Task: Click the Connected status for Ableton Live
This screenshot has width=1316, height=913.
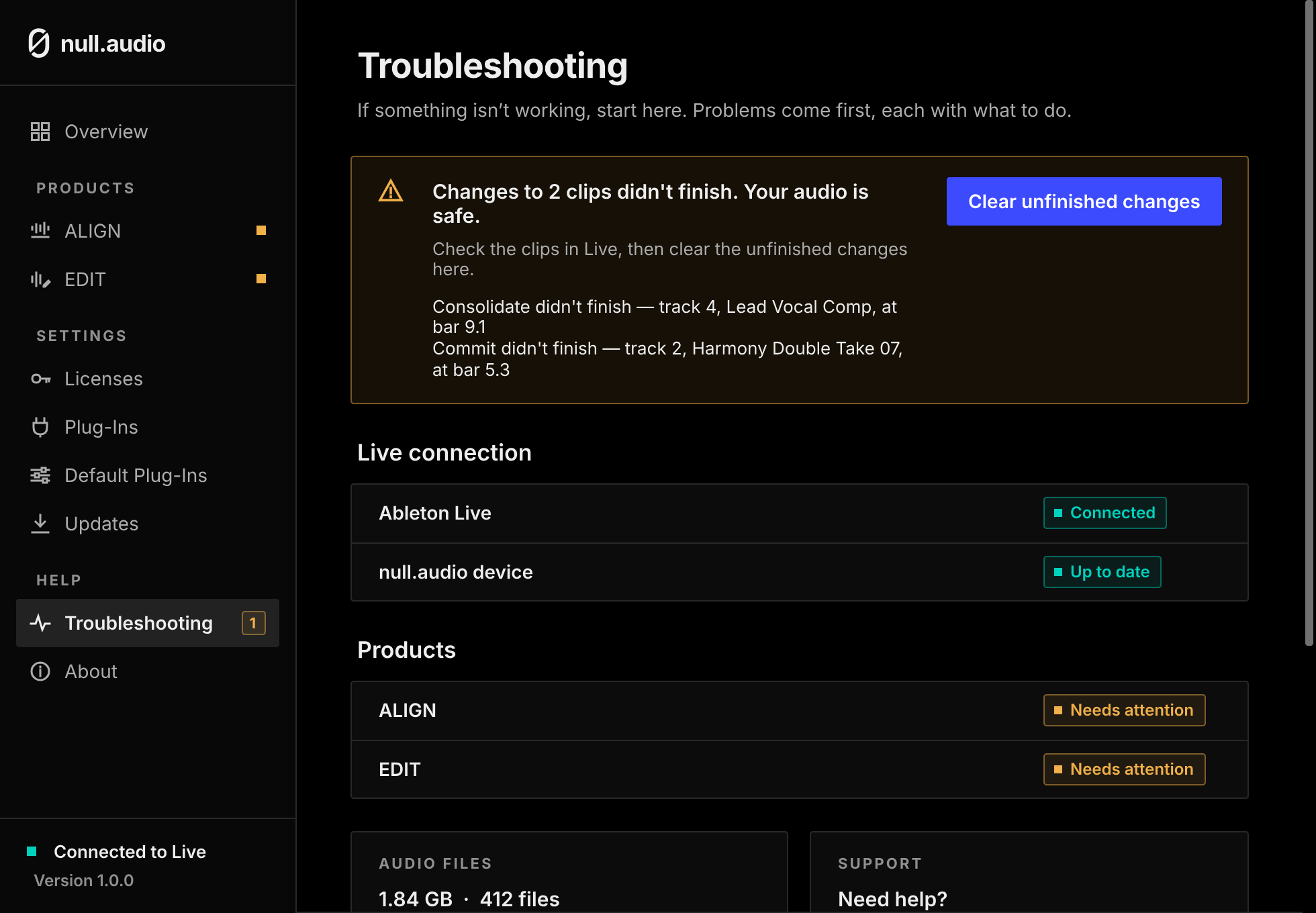Action: (1104, 513)
